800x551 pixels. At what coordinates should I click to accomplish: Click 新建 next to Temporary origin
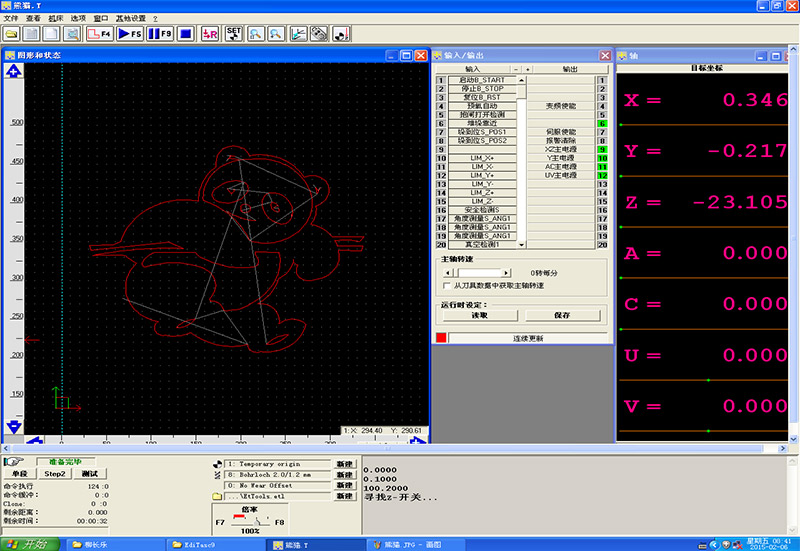point(345,464)
